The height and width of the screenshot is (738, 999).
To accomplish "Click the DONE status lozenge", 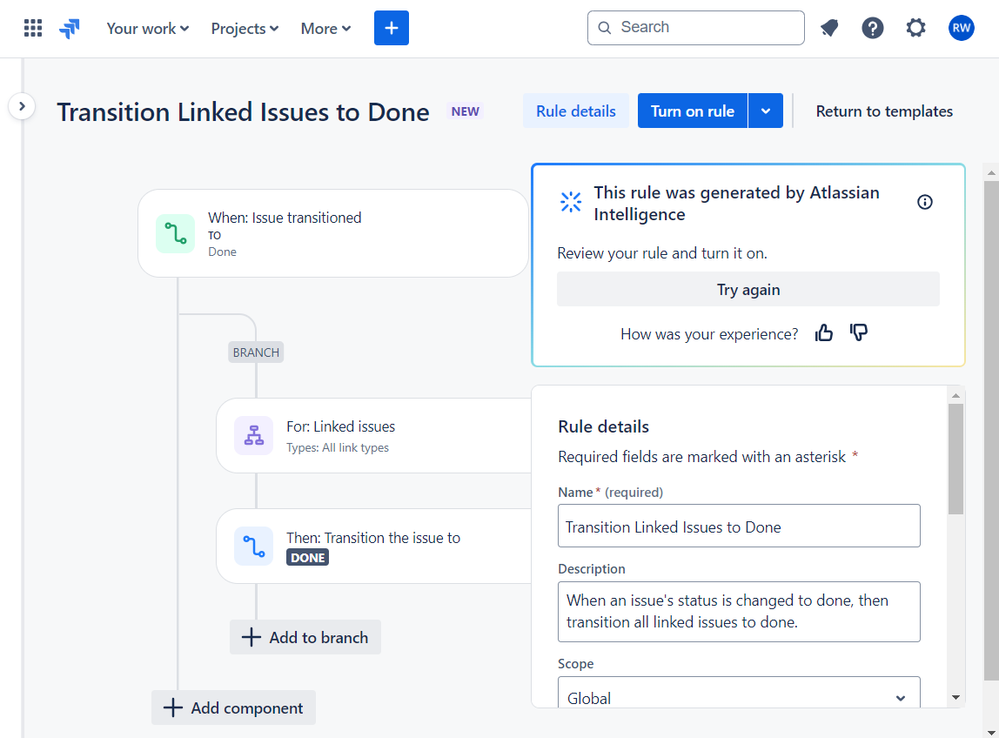I will 308,558.
